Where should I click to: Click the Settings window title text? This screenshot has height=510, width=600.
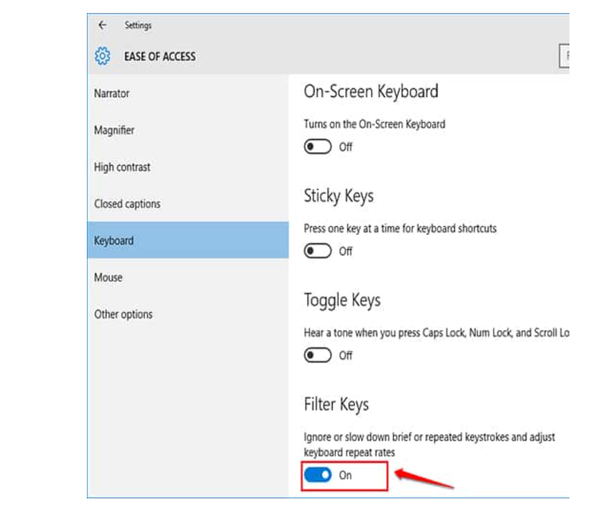[138, 25]
